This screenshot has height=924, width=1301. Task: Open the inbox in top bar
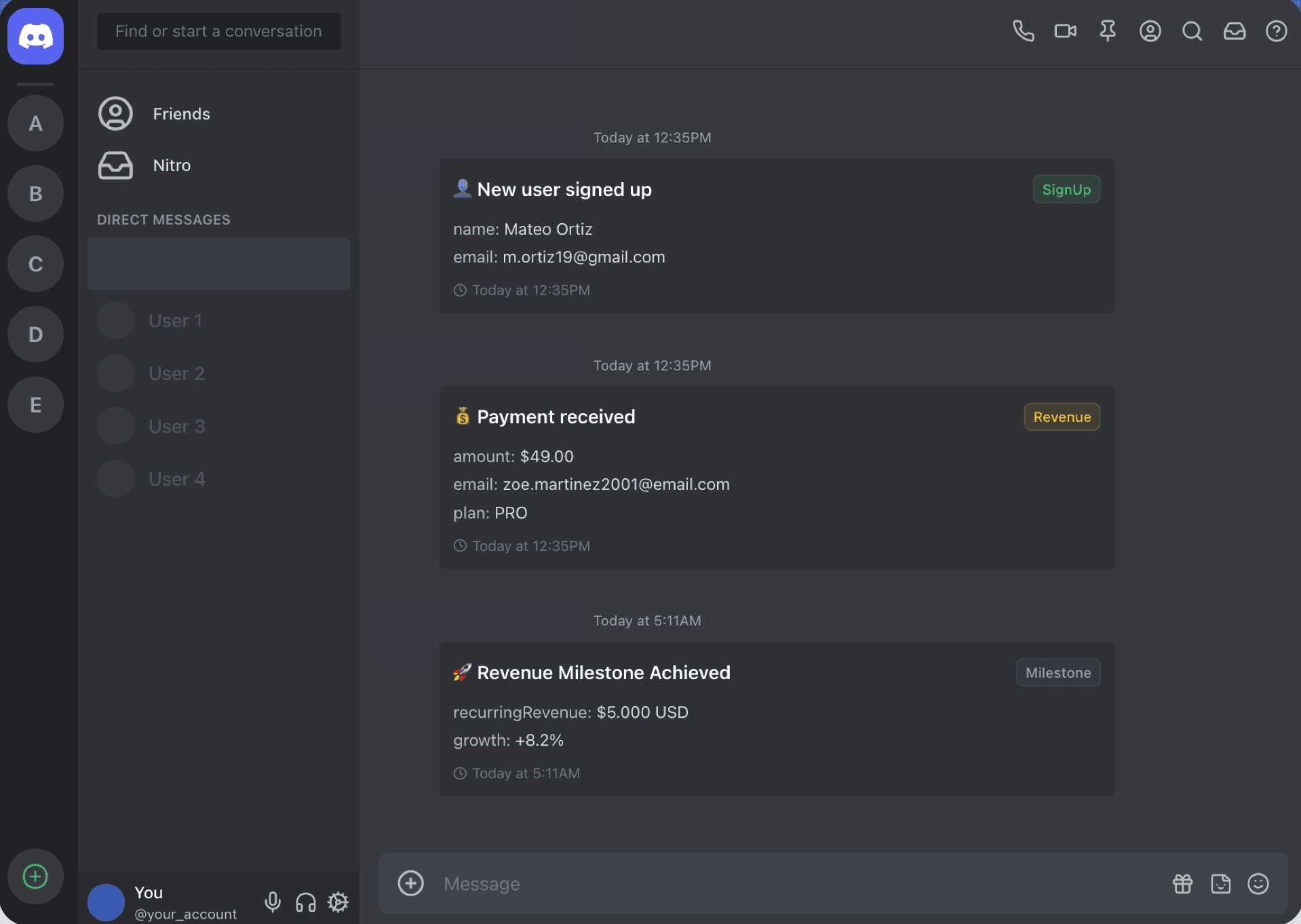[x=1234, y=31]
